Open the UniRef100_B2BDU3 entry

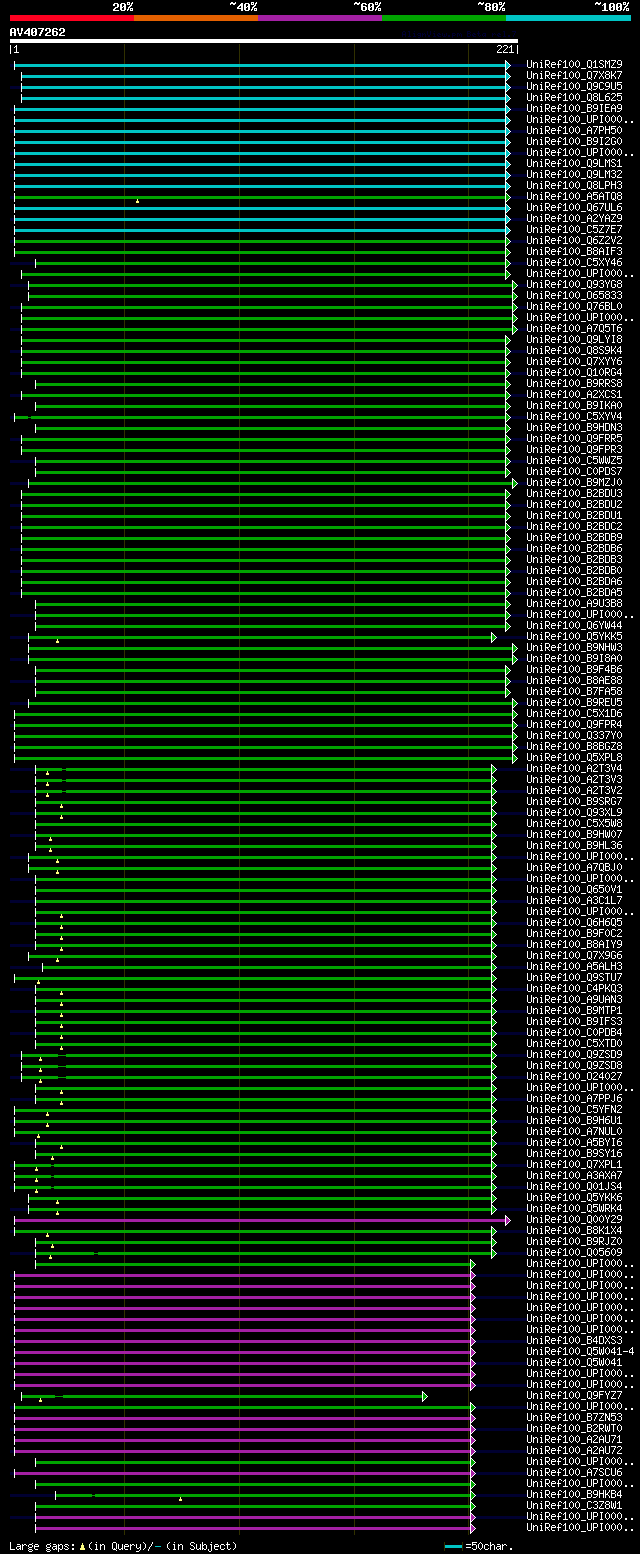575,494
